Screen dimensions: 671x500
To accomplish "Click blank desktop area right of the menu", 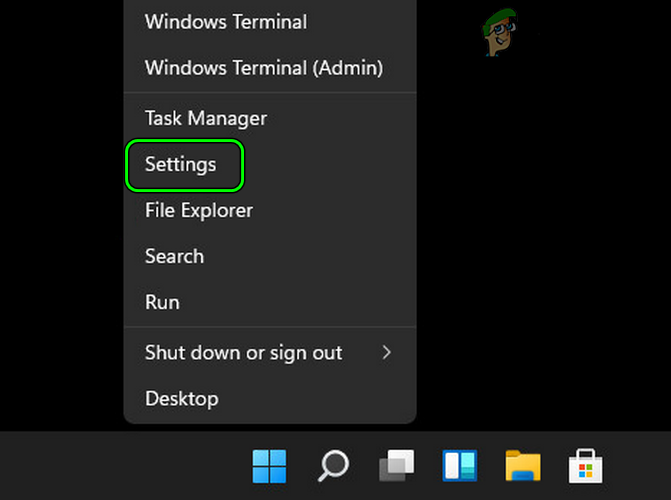I will (x=550, y=250).
